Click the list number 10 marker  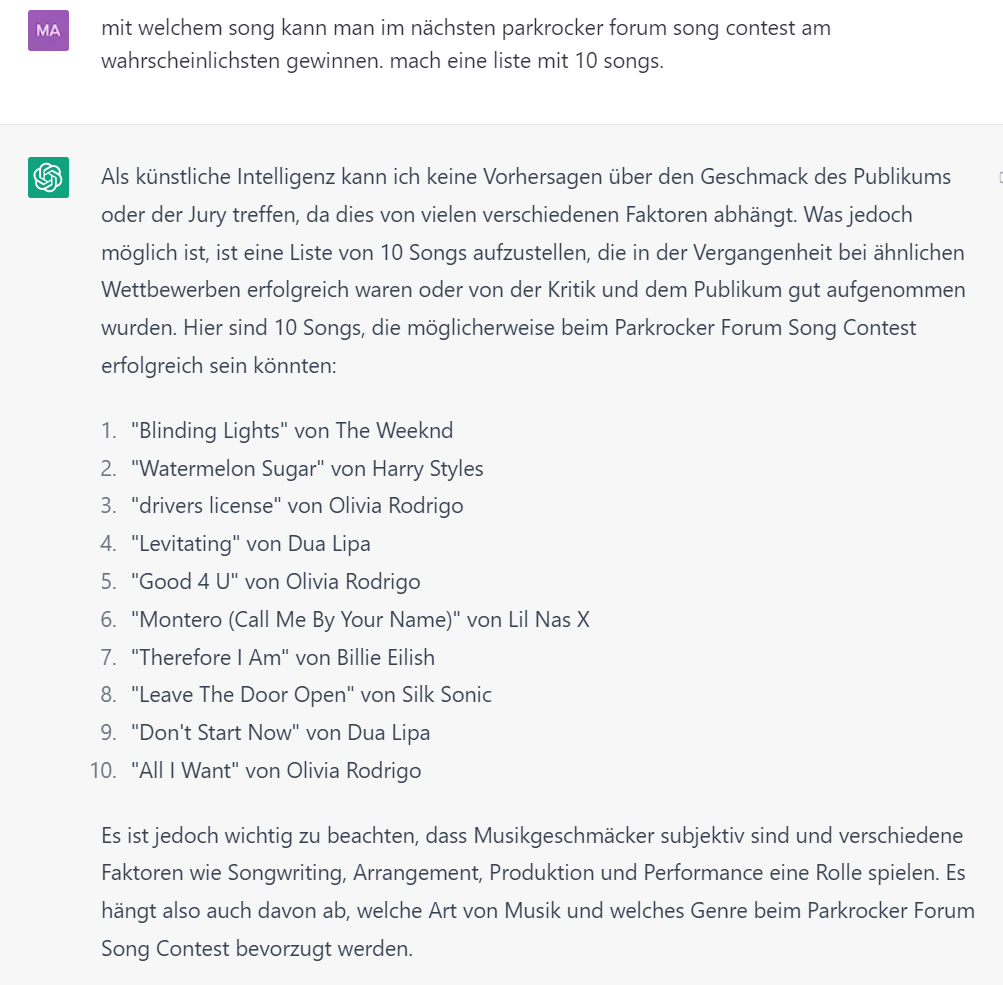point(104,771)
